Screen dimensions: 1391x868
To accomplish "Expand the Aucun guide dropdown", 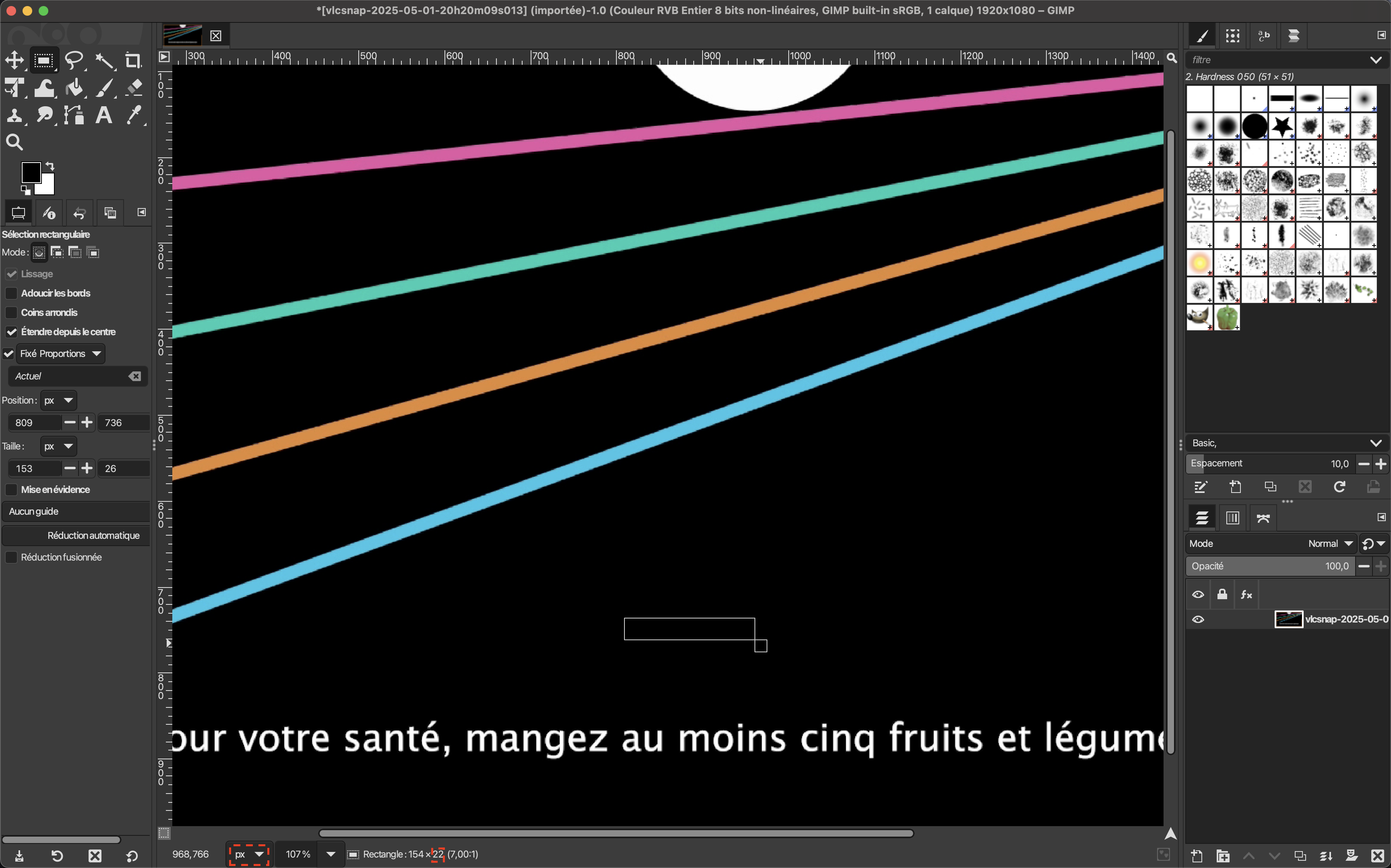I will [75, 511].
